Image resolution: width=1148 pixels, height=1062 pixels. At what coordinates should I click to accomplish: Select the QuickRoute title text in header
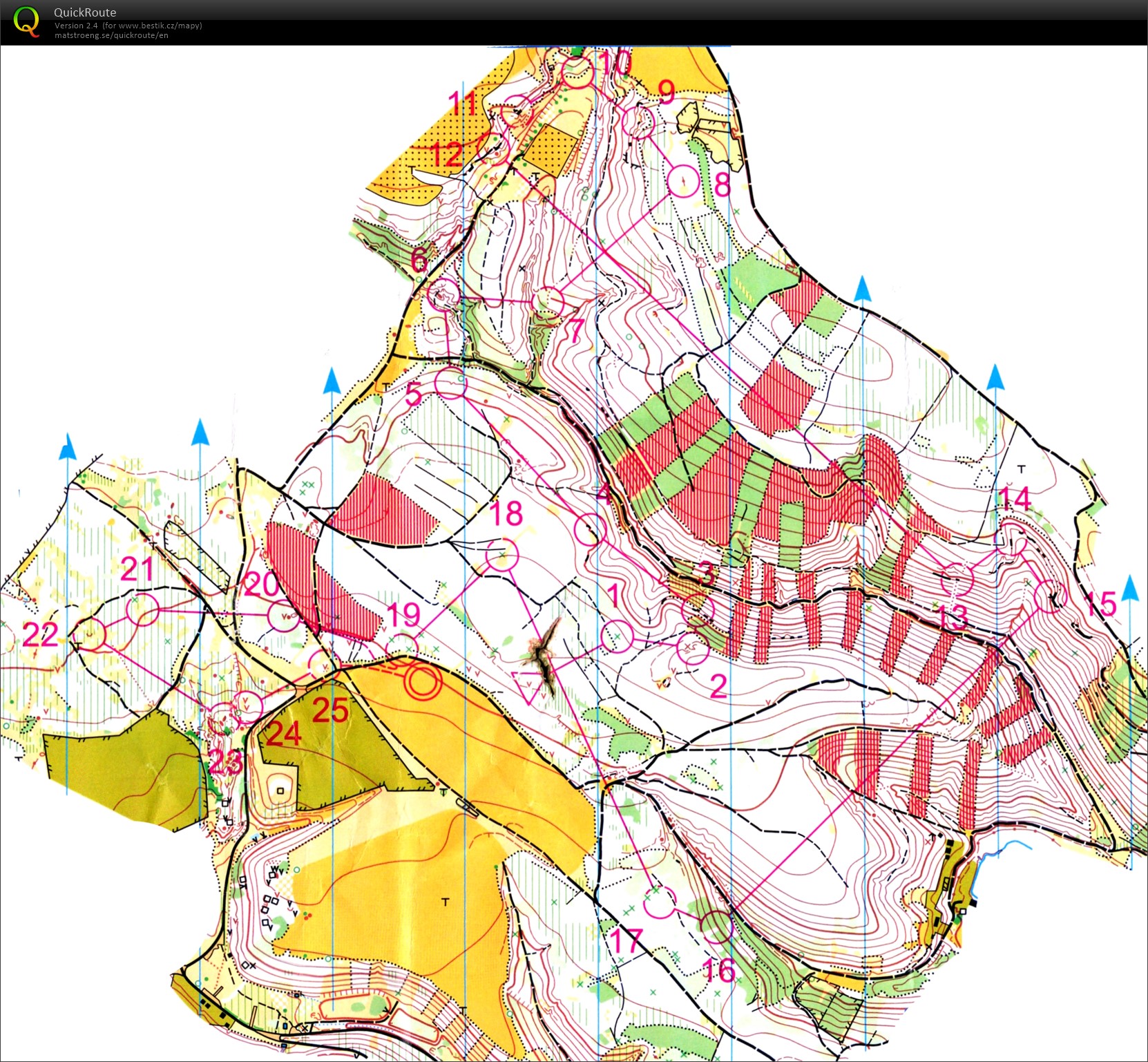pos(85,12)
